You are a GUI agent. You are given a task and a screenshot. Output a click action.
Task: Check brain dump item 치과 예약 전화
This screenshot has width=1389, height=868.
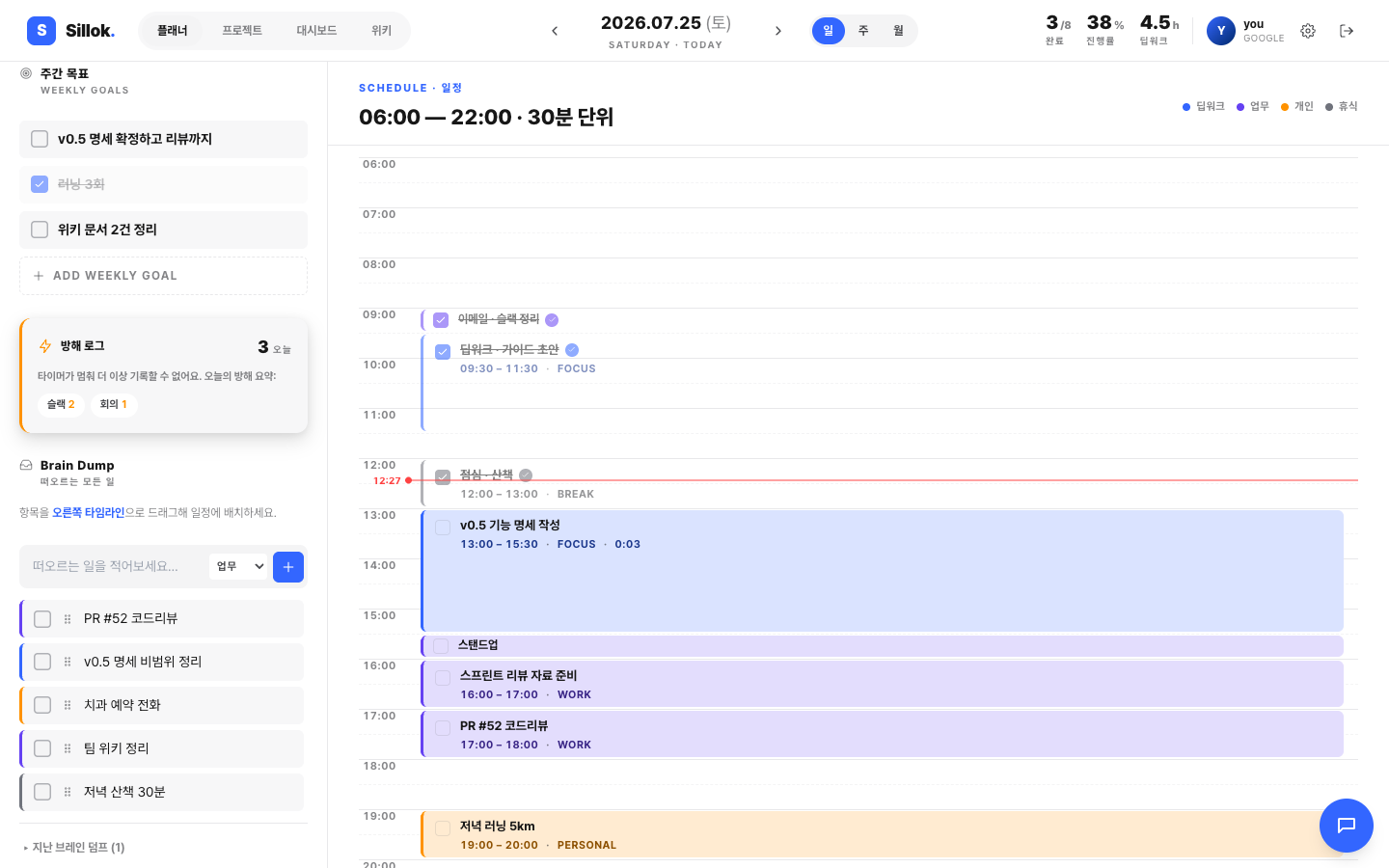(x=42, y=706)
